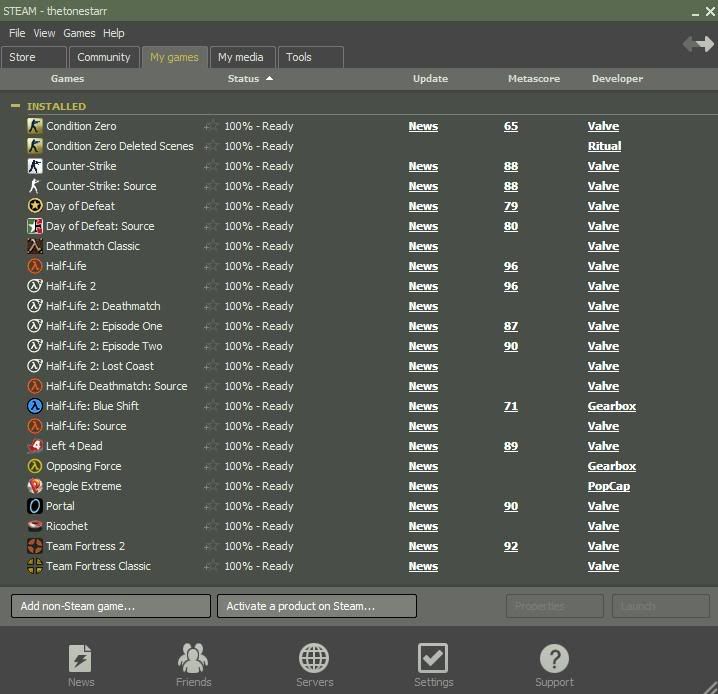
Task: Select the Half-Life 2: Episode One row
Action: (359, 326)
